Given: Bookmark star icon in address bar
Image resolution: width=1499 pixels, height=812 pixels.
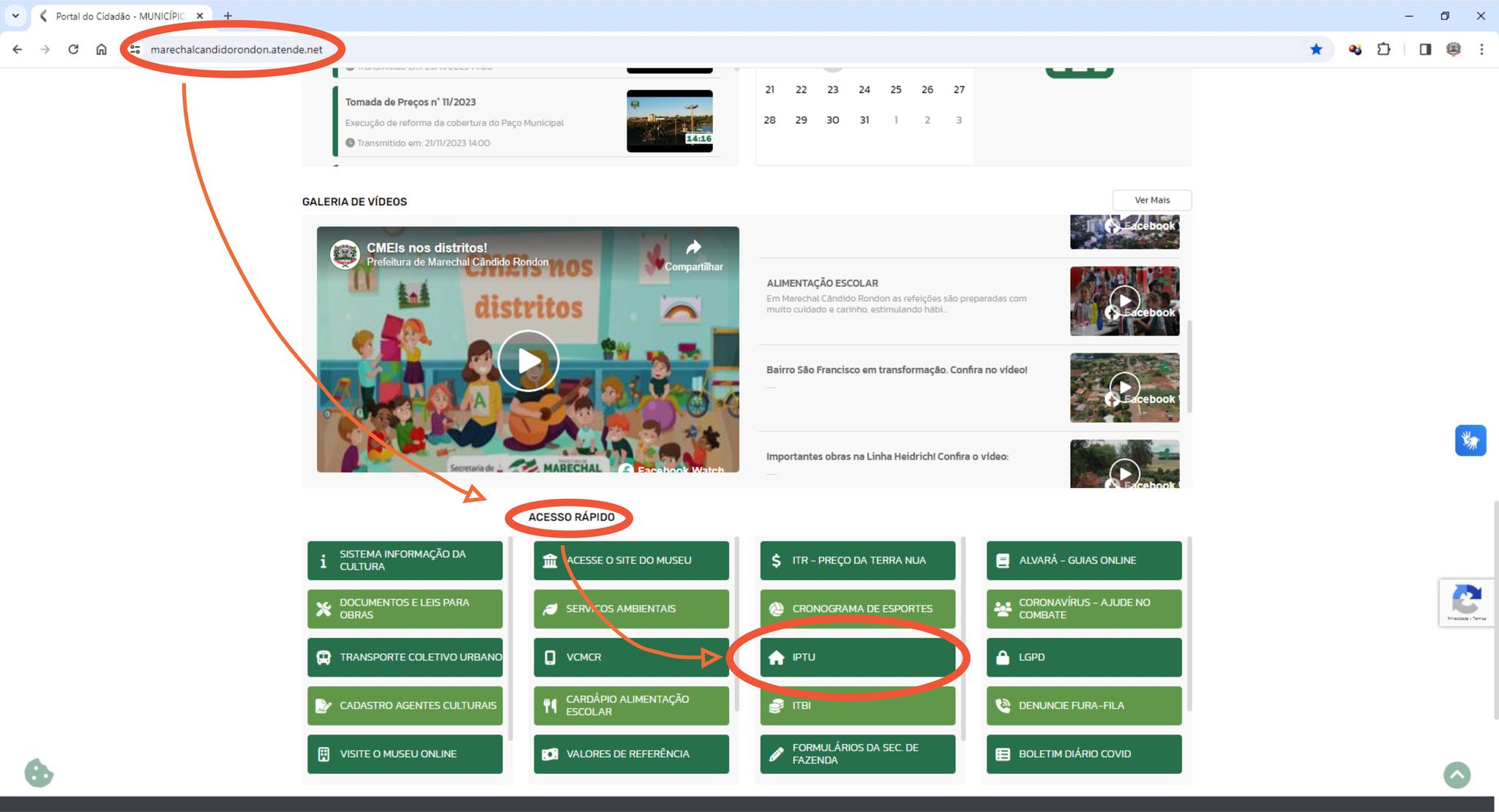Looking at the screenshot, I should point(1316,49).
